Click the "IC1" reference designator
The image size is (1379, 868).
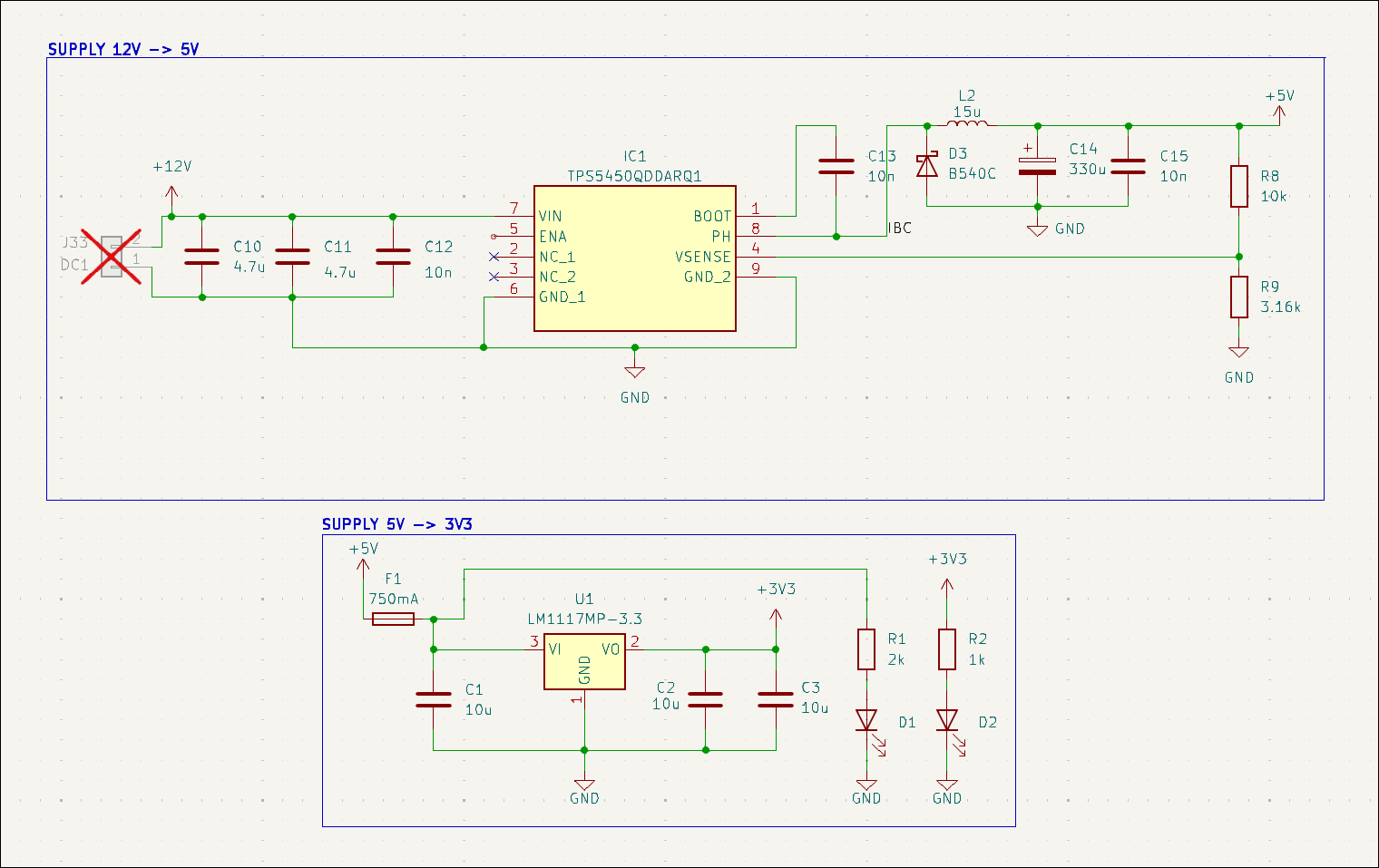pyautogui.click(x=635, y=156)
